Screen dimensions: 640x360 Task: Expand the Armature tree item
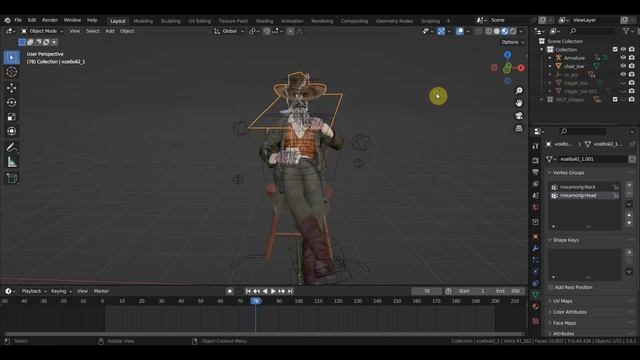tap(550, 58)
